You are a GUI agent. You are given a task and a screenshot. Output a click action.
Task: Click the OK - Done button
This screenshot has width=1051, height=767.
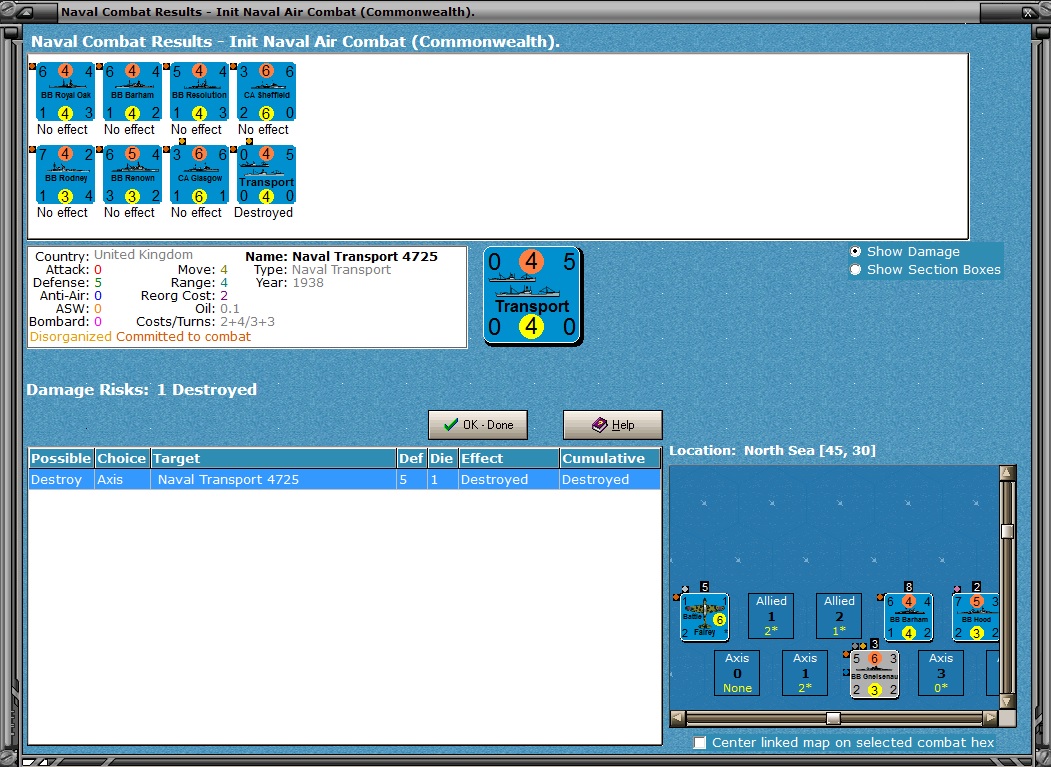(x=478, y=425)
